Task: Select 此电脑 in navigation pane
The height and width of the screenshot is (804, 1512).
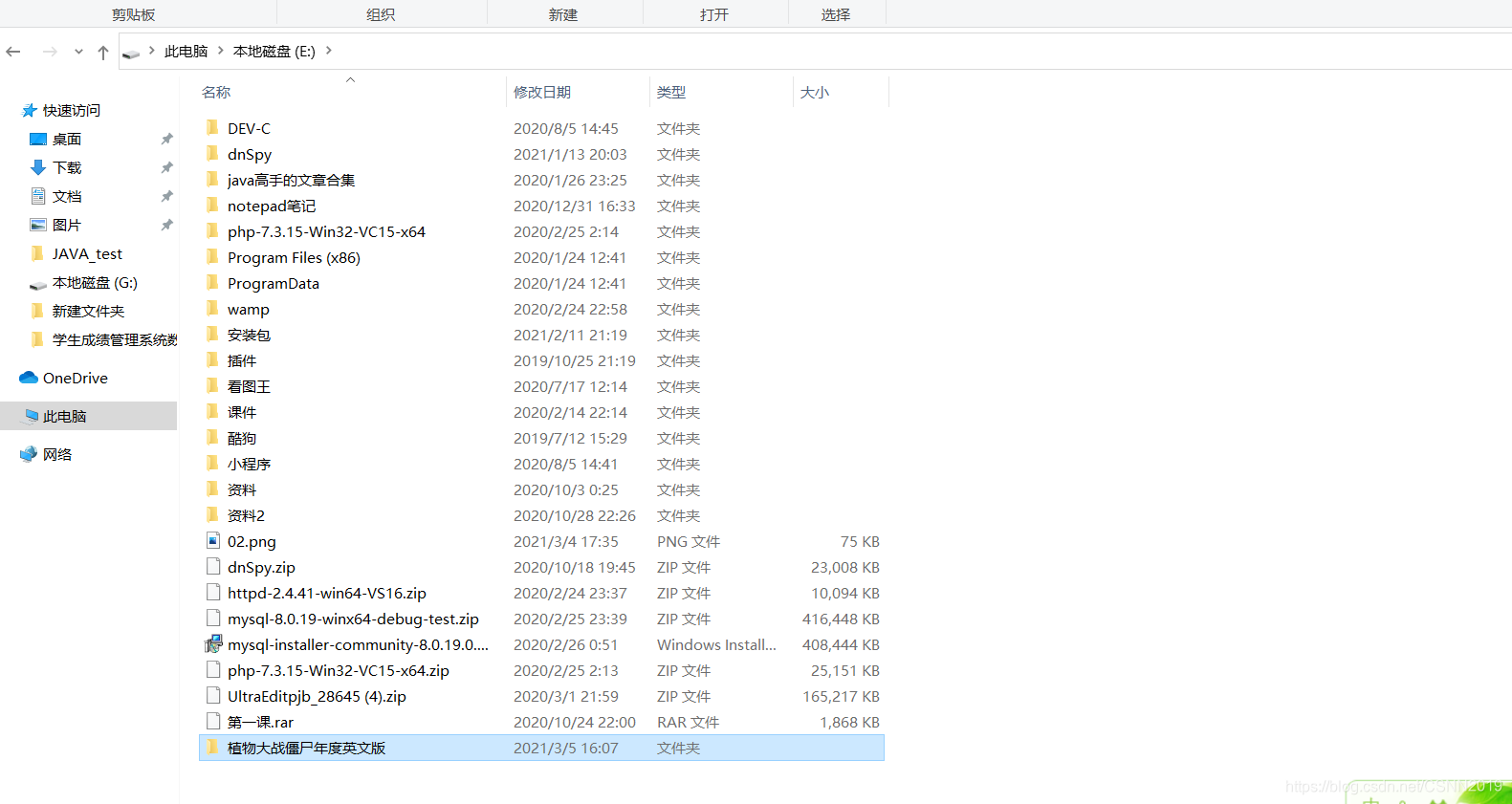Action: pyautogui.click(x=65, y=417)
